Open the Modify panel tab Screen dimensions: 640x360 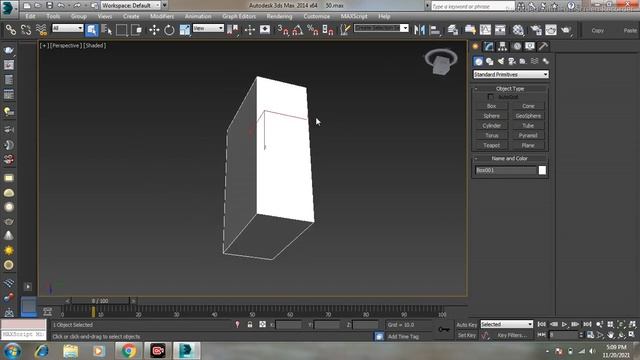(489, 46)
